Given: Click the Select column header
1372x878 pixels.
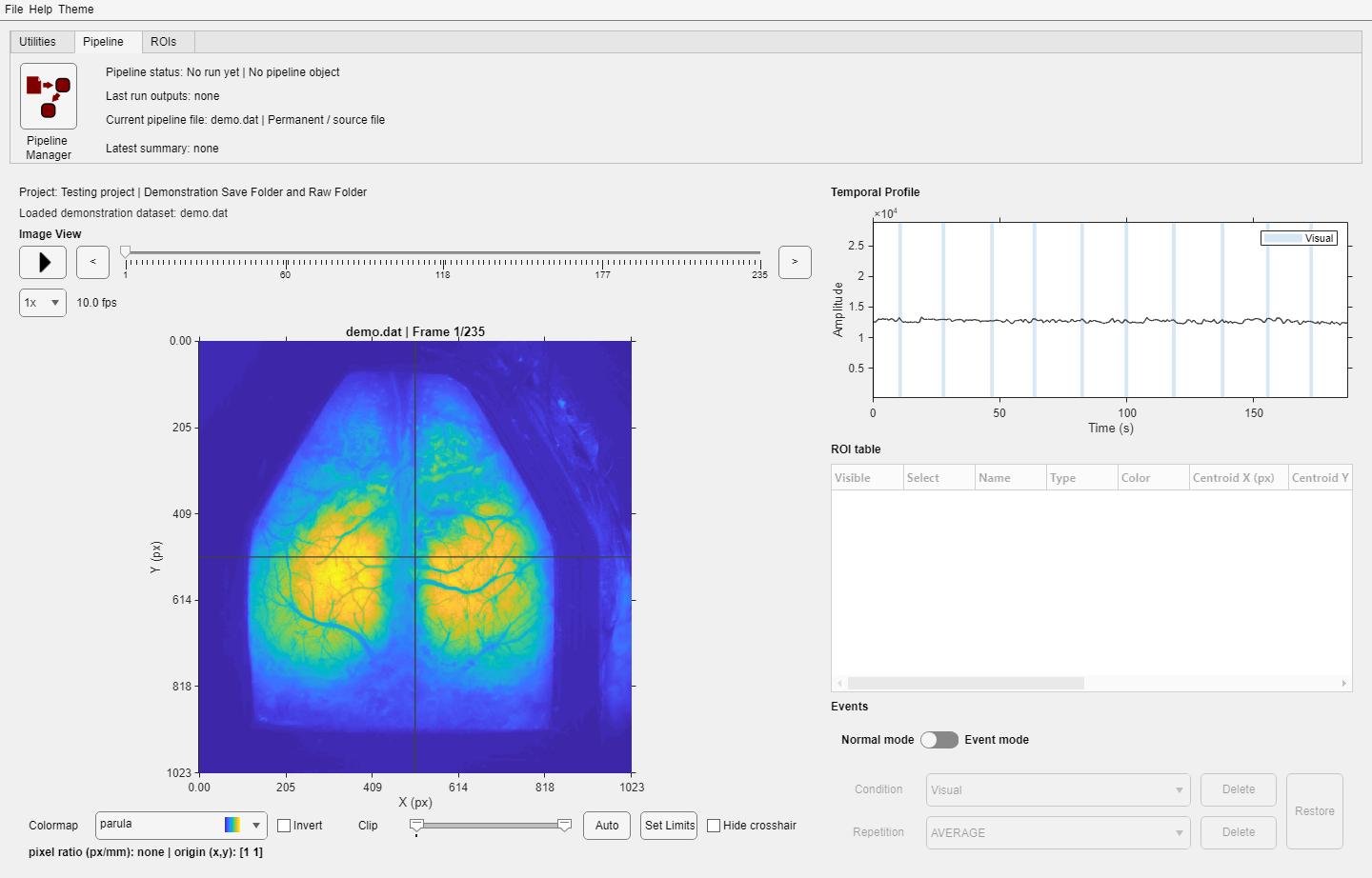Looking at the screenshot, I should (938, 478).
